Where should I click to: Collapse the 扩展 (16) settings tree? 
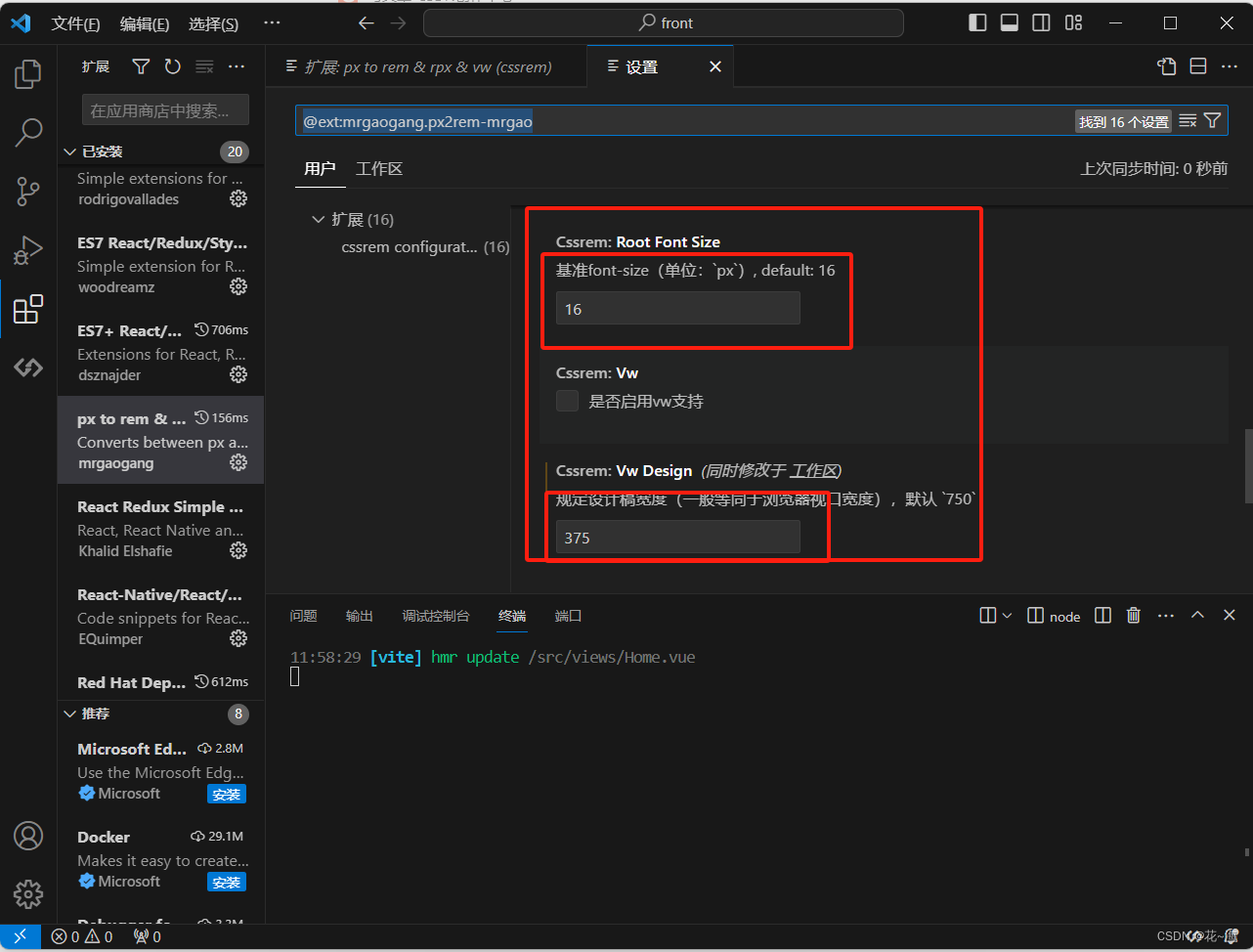[x=319, y=219]
